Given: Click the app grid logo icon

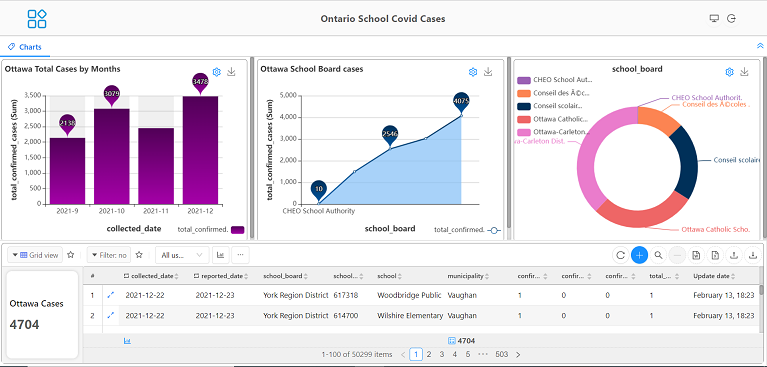Looking at the screenshot, I should (x=37, y=19).
